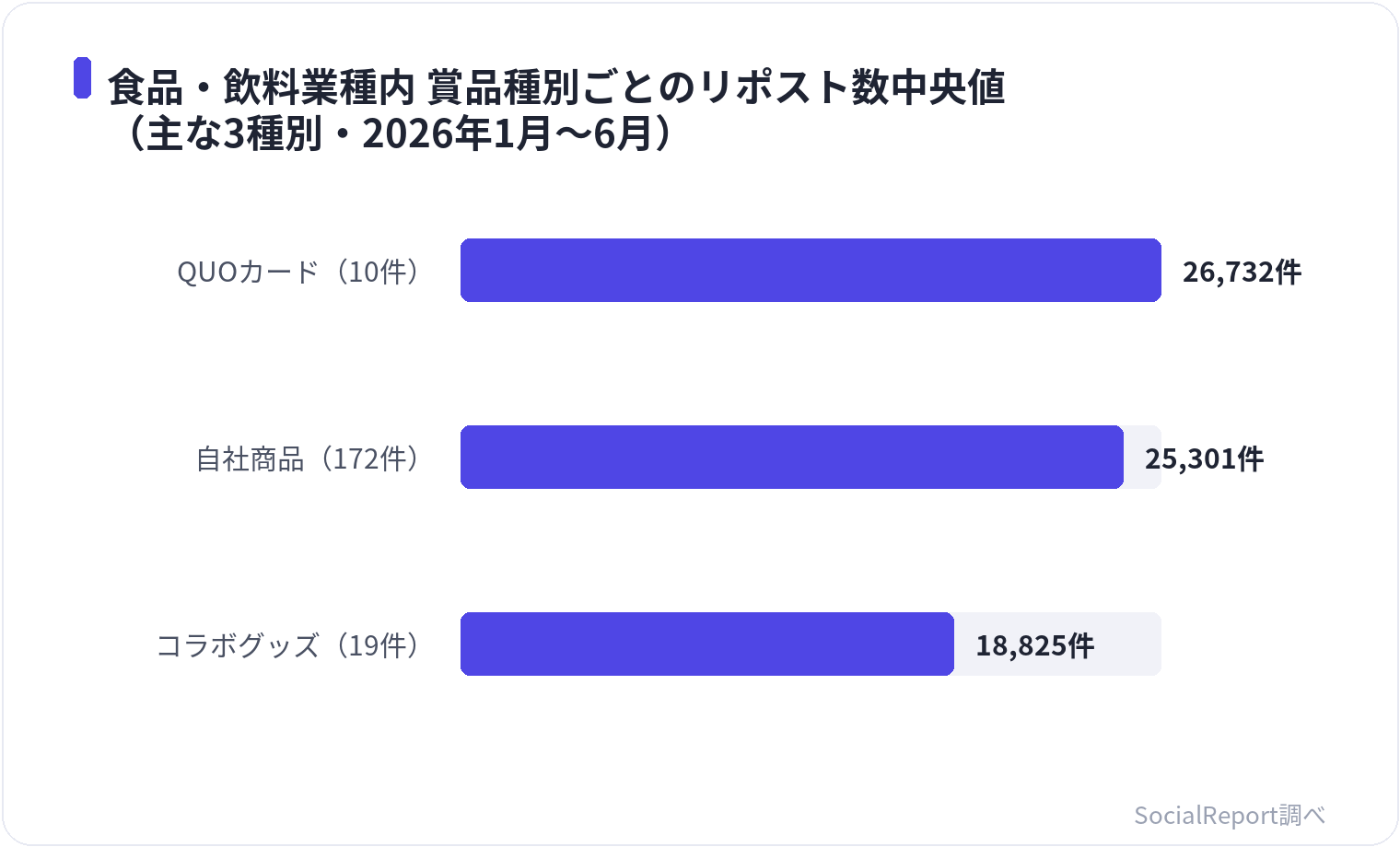Click the 25,301件 value label
Screen dimensions: 1400x847
click(x=1204, y=459)
